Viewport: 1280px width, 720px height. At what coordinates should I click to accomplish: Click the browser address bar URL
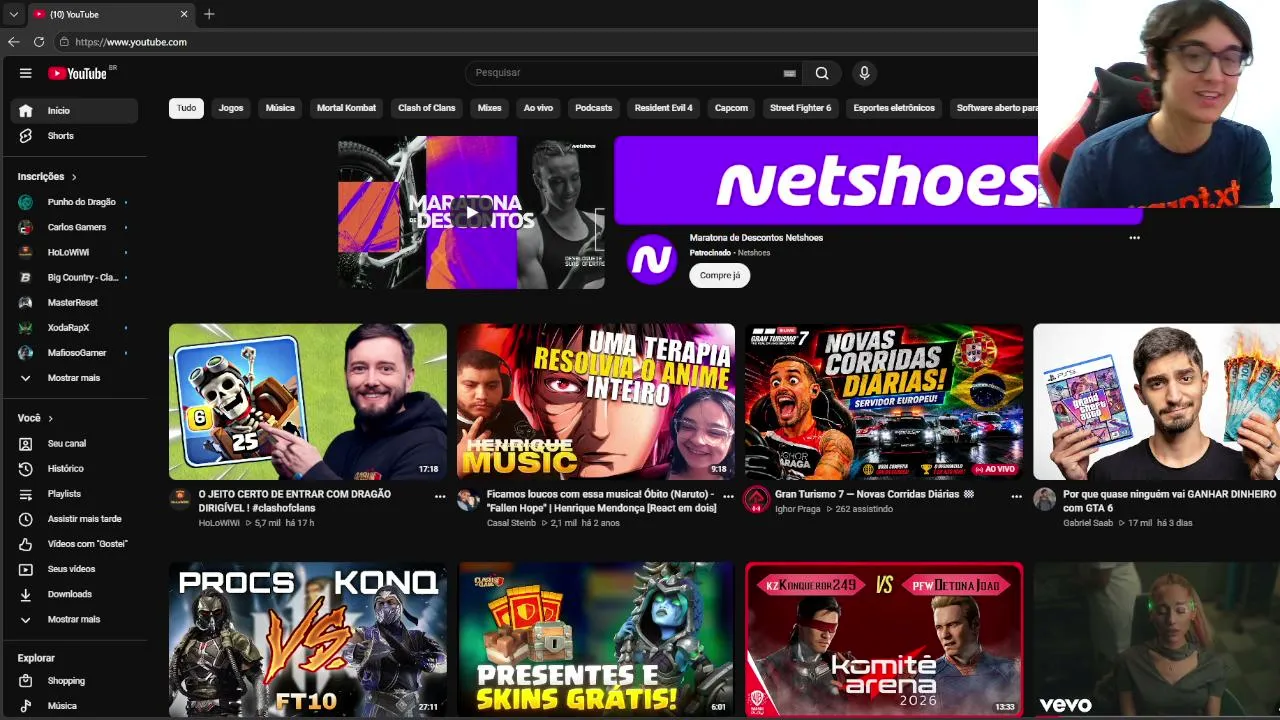click(x=131, y=42)
